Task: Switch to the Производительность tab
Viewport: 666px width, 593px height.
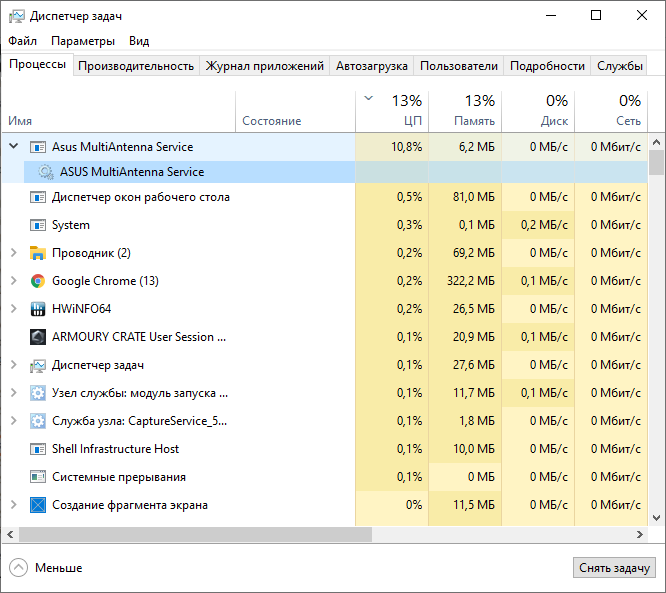Action: pyautogui.click(x=136, y=66)
